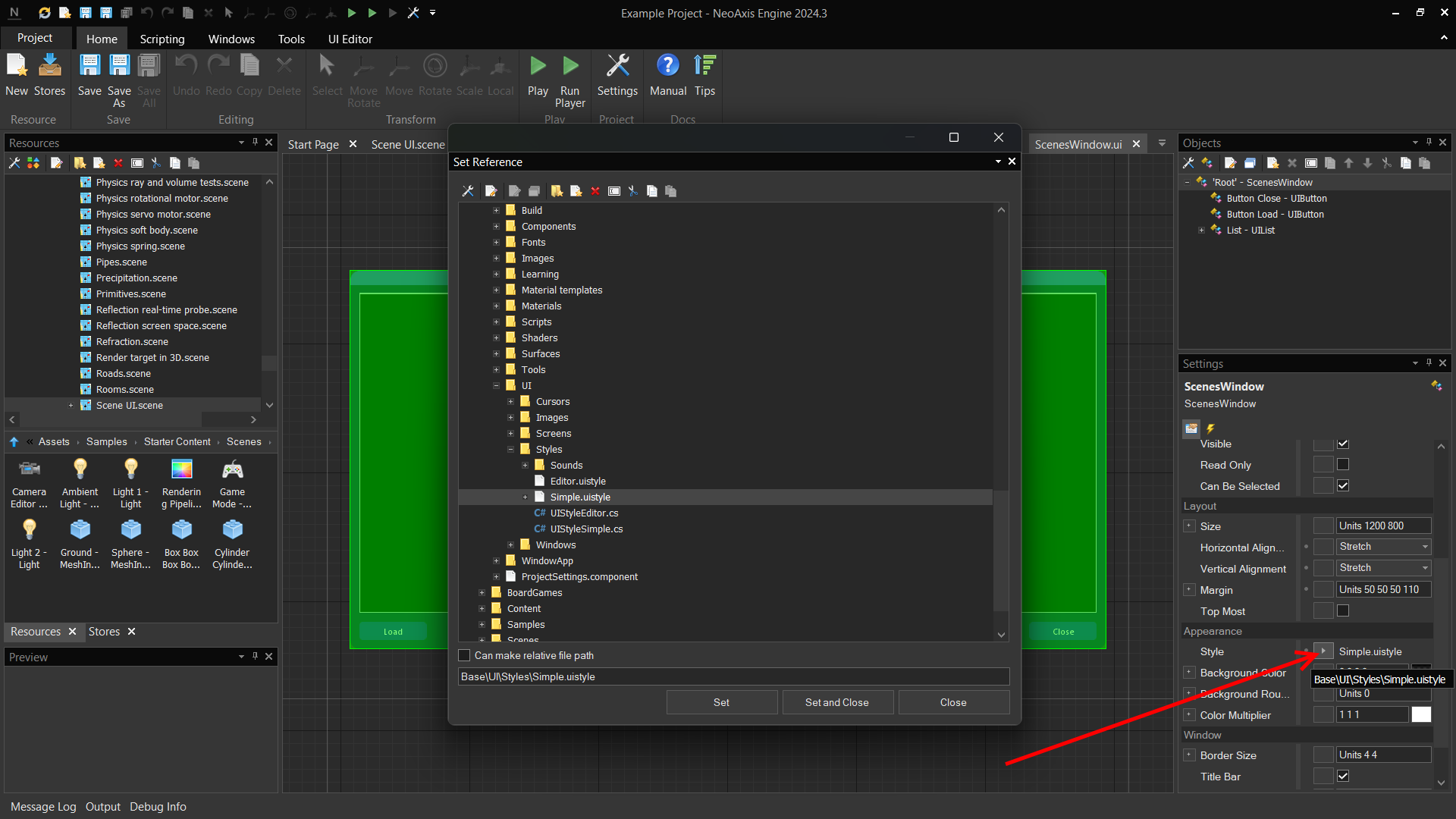Viewport: 1456px width, 819px height.
Task: Click the Border Size value field
Action: tap(1383, 755)
